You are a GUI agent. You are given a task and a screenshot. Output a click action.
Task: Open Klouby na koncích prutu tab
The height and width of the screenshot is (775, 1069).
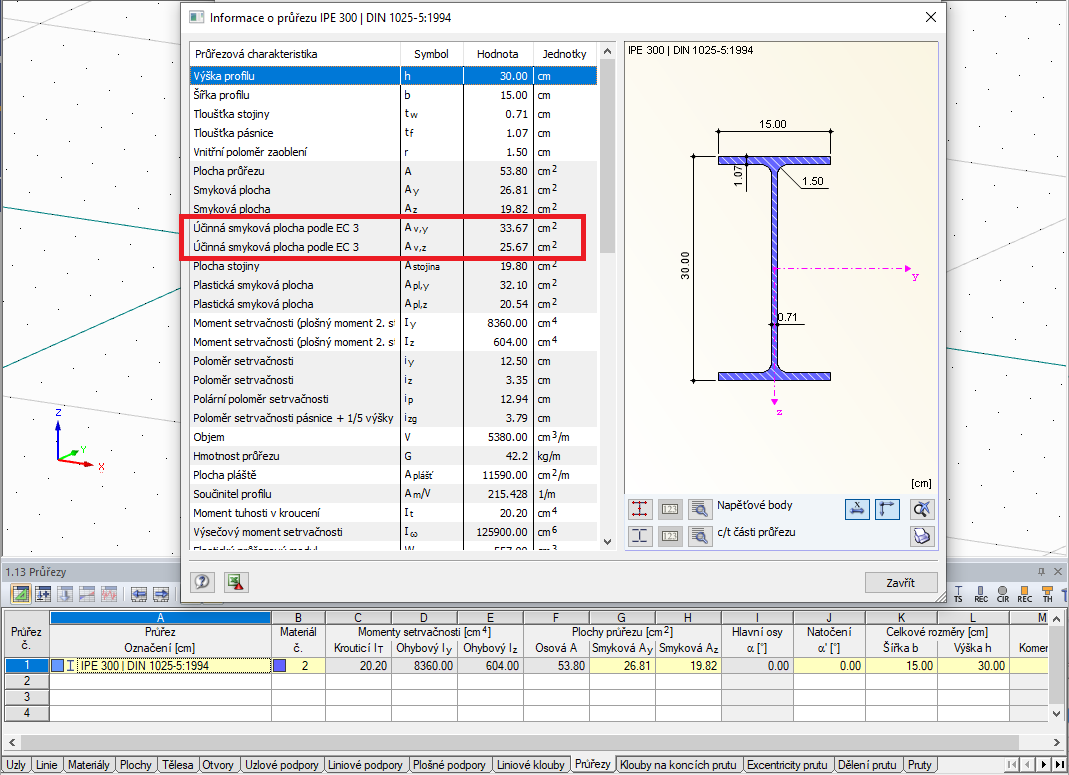[x=678, y=765]
